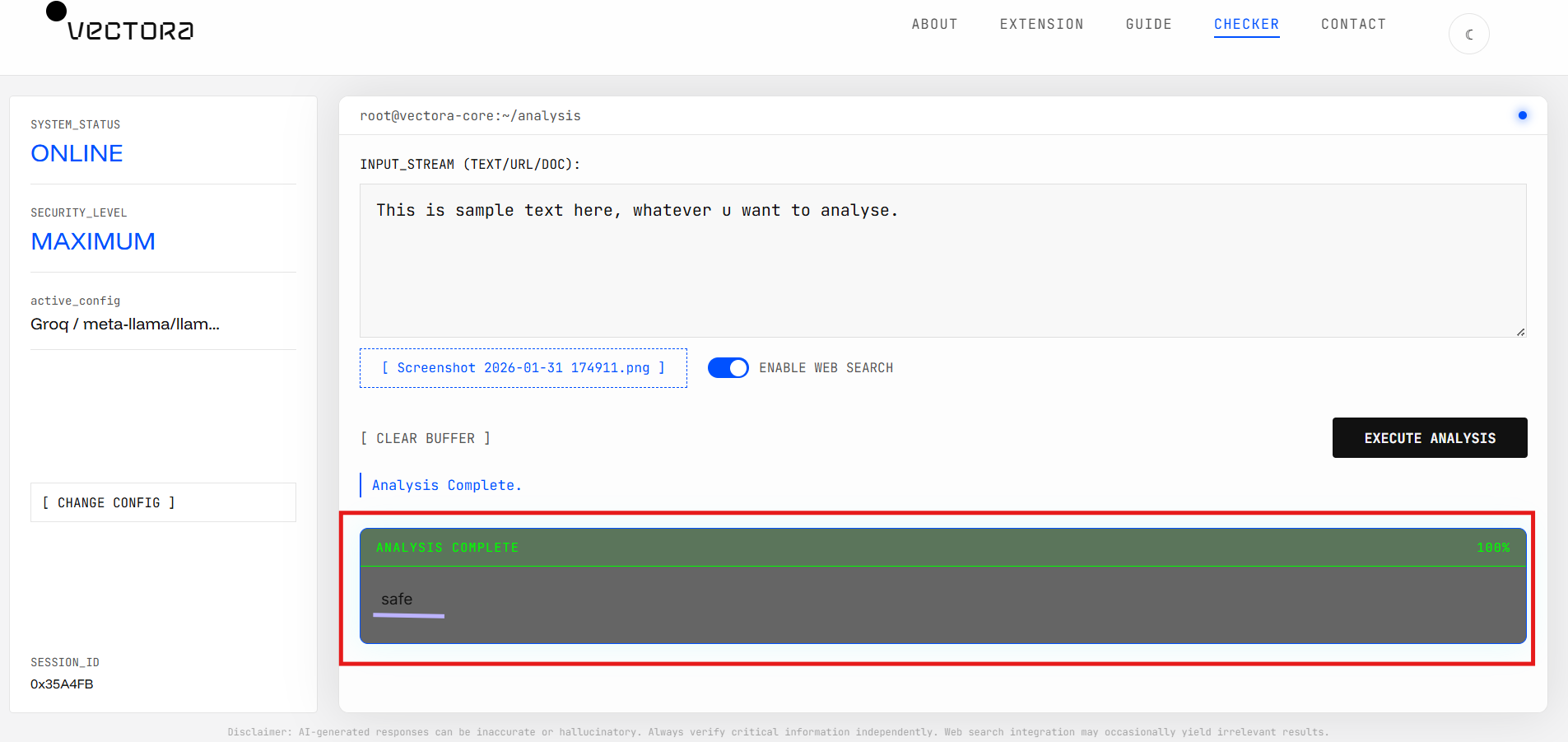Click the session ID value 0x35A4FB
The width and height of the screenshot is (1568, 742).
pos(62,684)
